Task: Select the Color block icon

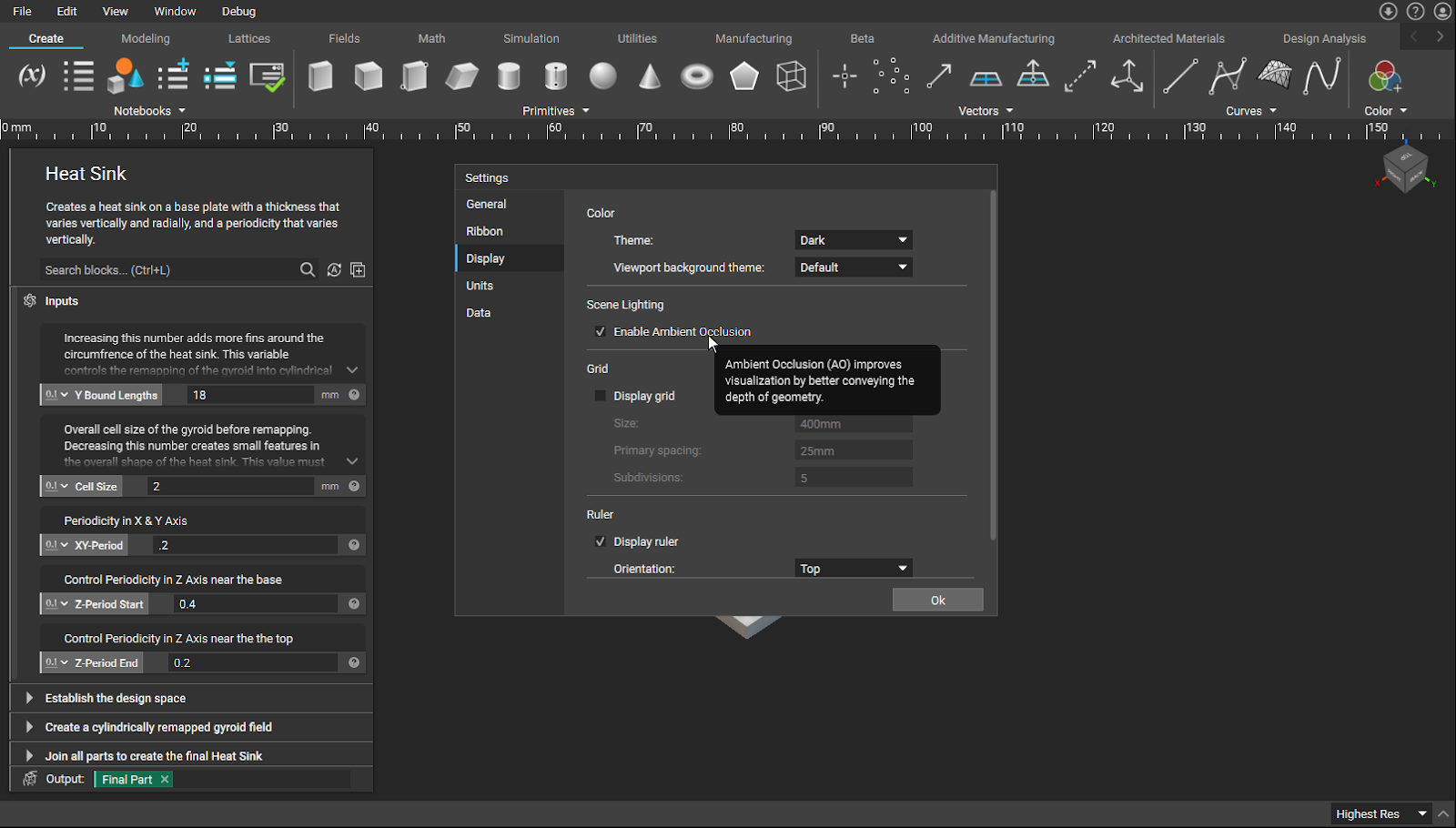Action: [1385, 76]
